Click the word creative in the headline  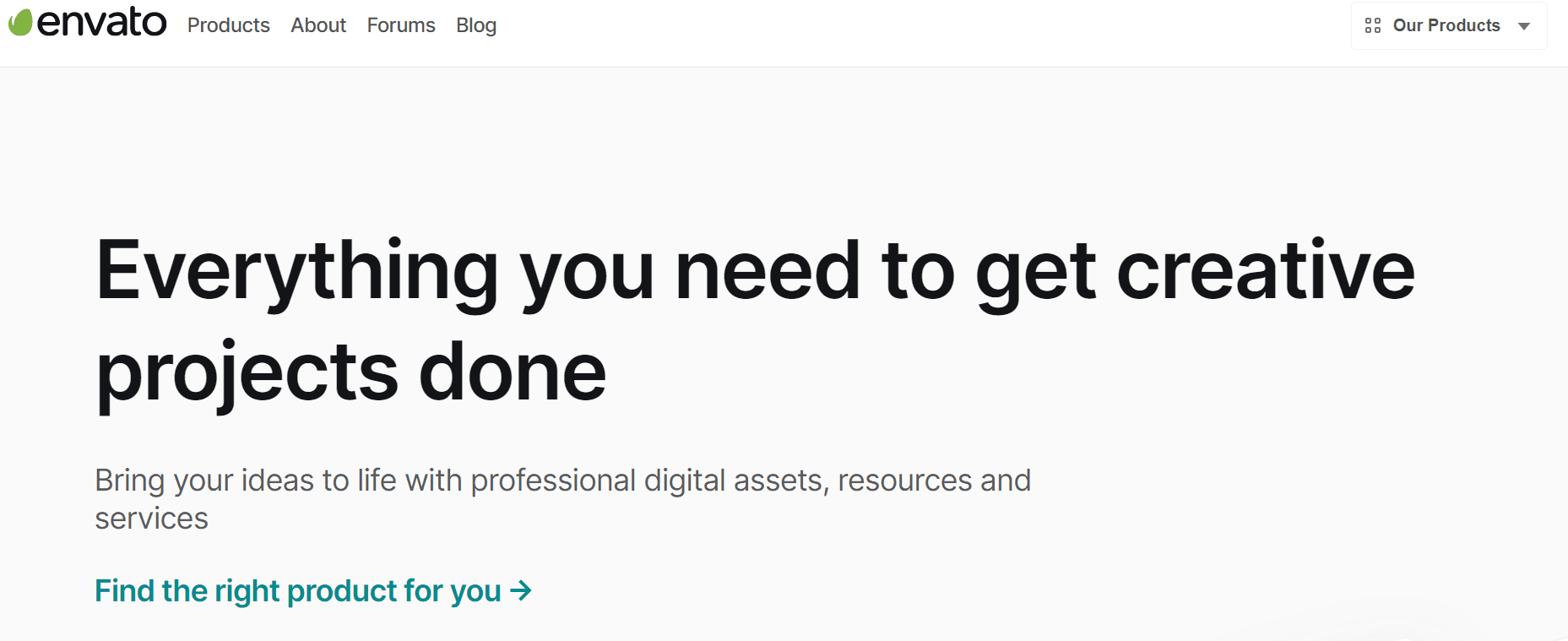1265,272
